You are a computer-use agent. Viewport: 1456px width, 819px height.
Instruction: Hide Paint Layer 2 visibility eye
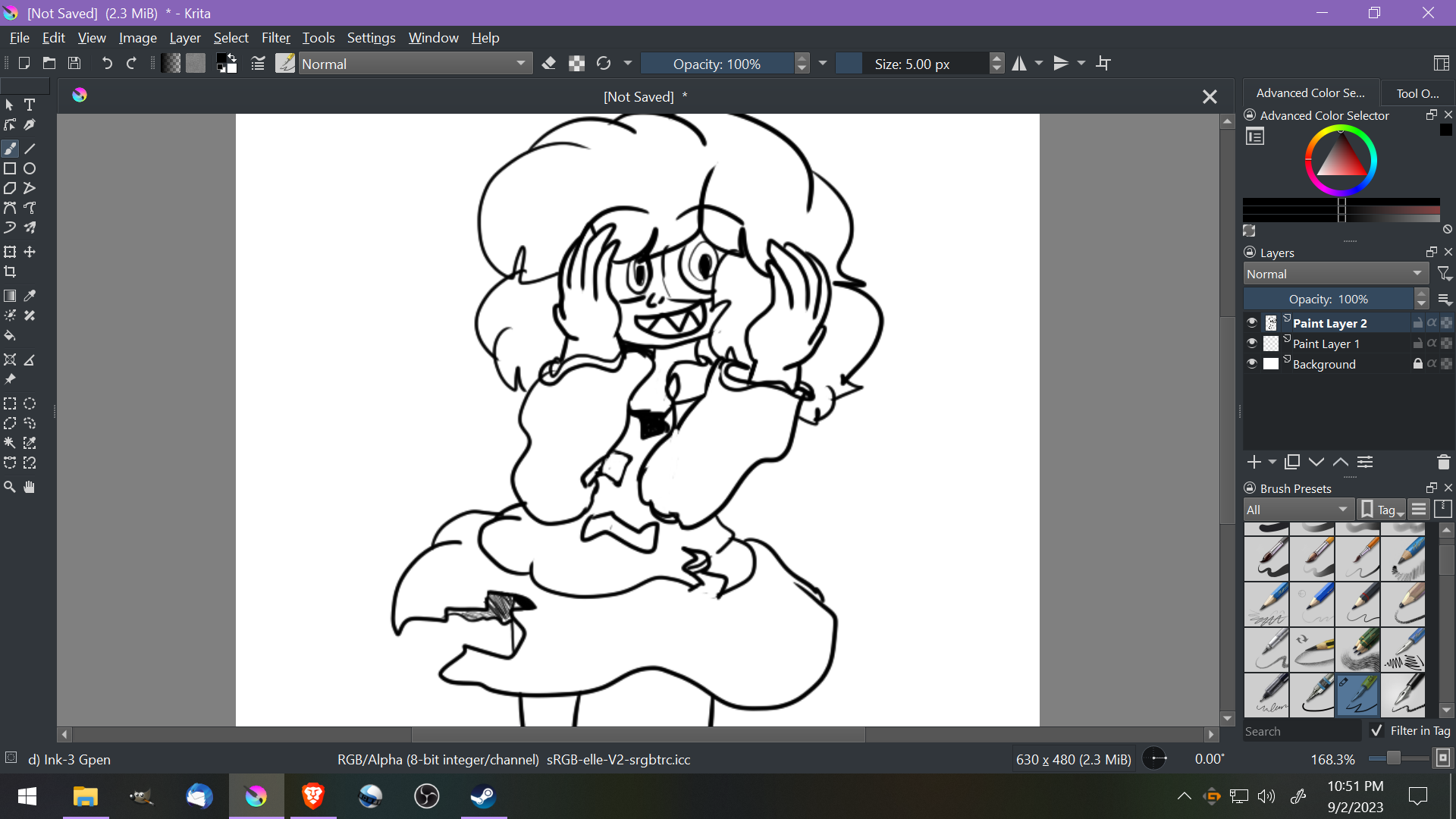coord(1252,323)
